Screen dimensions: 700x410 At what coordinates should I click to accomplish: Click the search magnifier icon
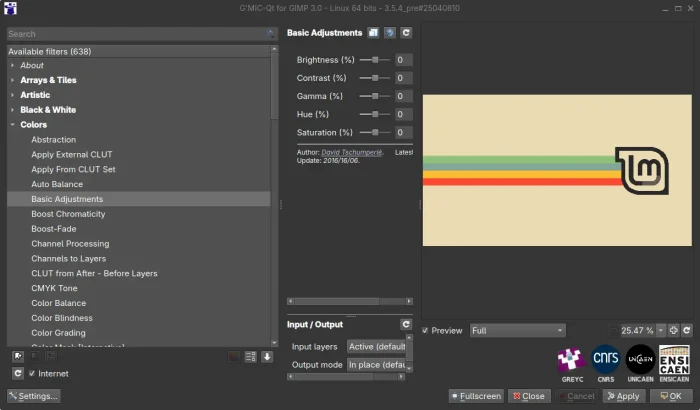[x=271, y=34]
